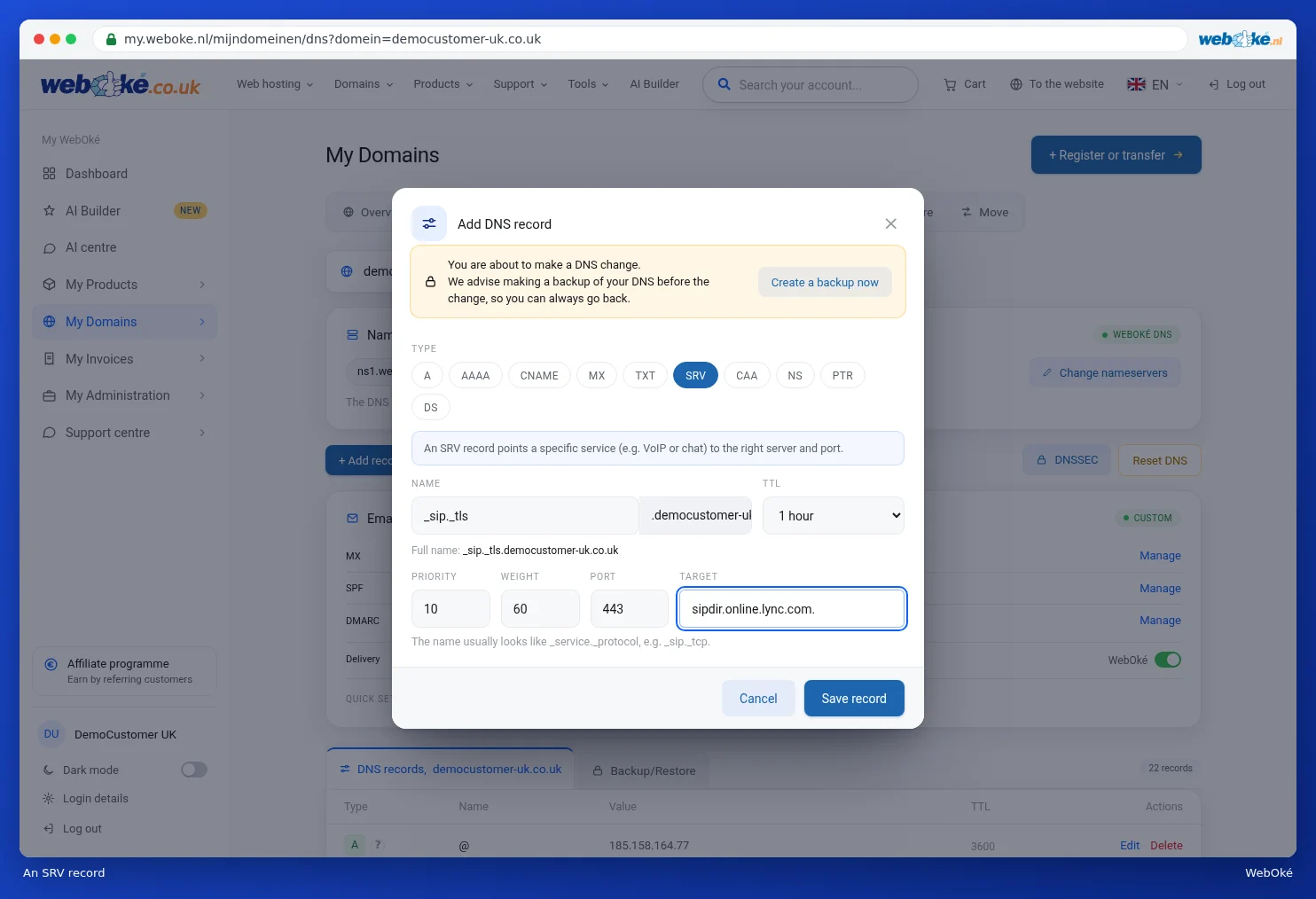Click the AI centre chat icon
Image resolution: width=1316 pixels, height=899 pixels.
50,248
